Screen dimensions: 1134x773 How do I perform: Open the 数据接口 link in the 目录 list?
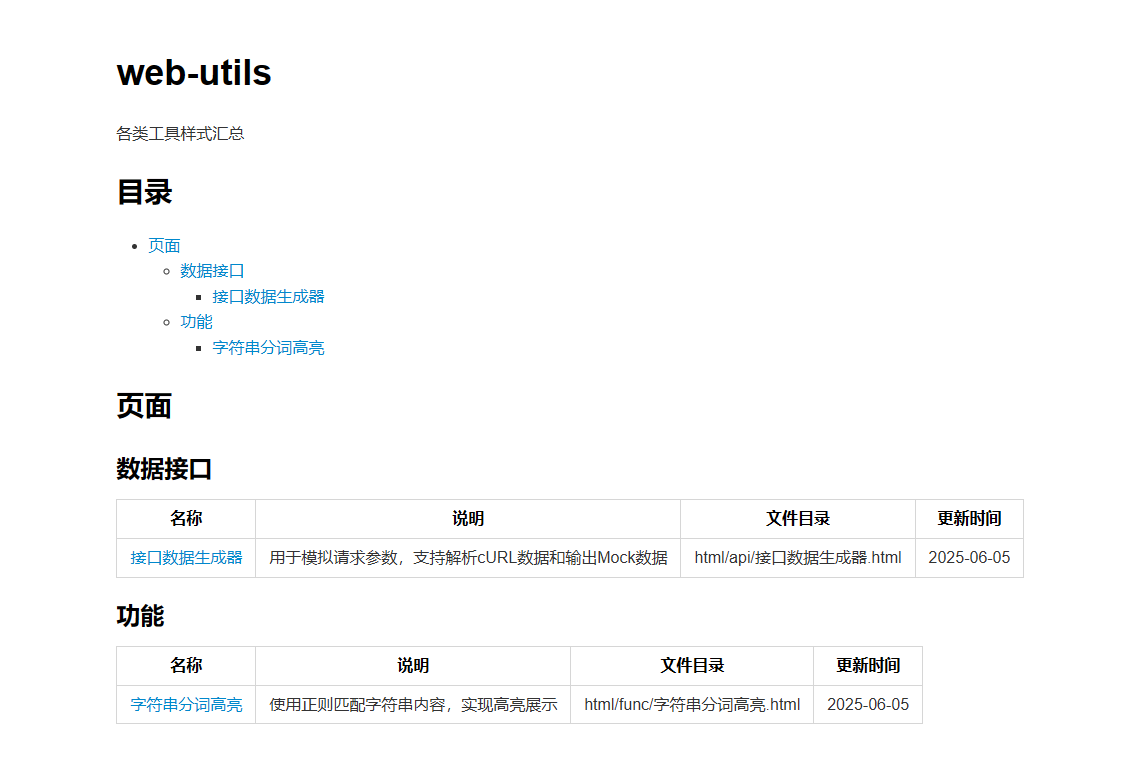(x=212, y=271)
